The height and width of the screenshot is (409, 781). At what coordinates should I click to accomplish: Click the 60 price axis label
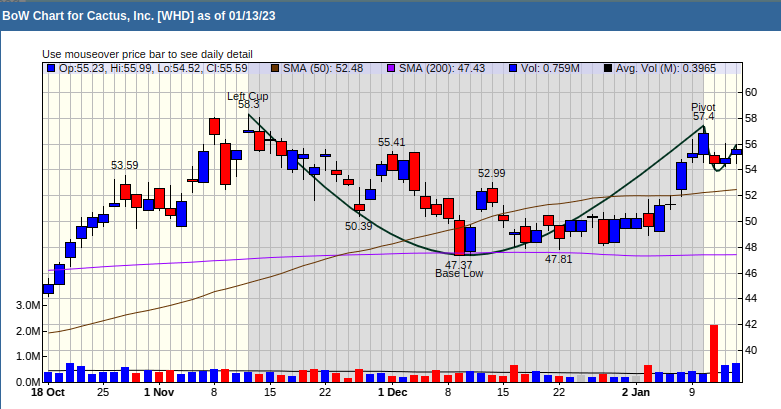pos(751,92)
